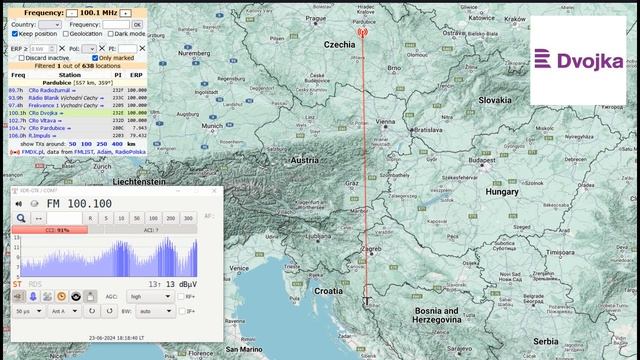
Task: Select the 93.9h Rádio Blaník station row
Action: [78, 98]
